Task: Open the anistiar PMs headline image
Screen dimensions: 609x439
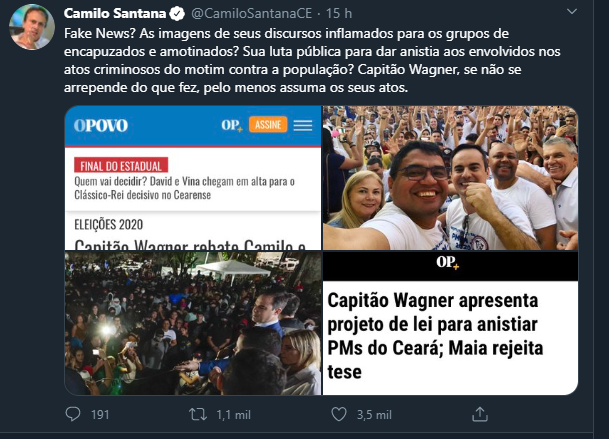Action: pos(450,323)
